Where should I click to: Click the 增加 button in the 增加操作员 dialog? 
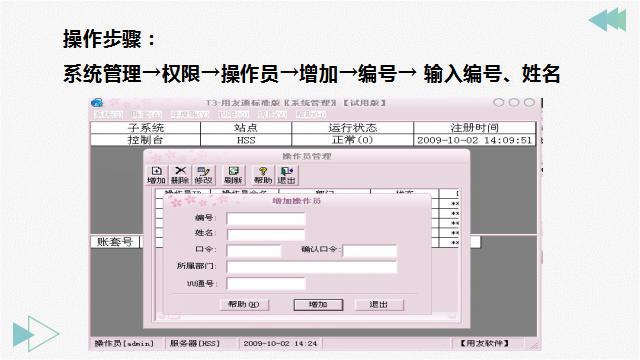click(318, 304)
